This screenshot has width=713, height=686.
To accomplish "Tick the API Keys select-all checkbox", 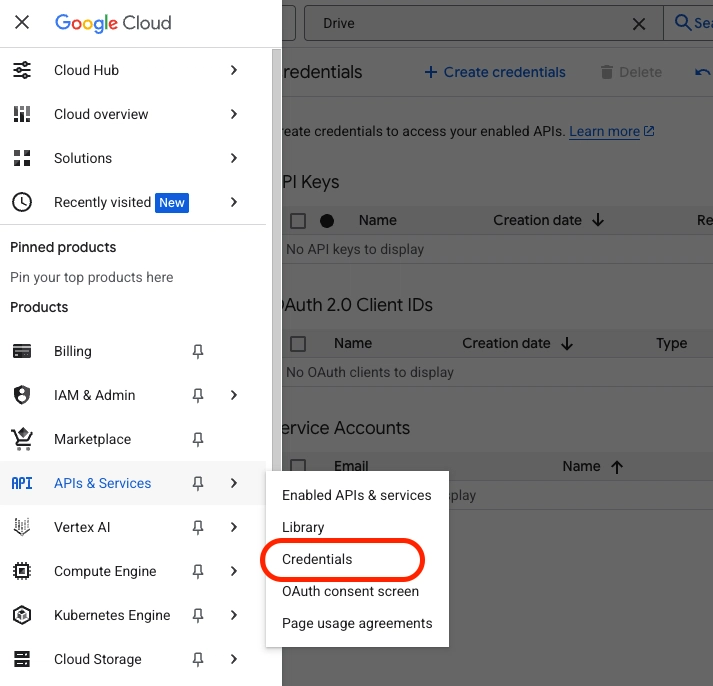I will pyautogui.click(x=298, y=221).
